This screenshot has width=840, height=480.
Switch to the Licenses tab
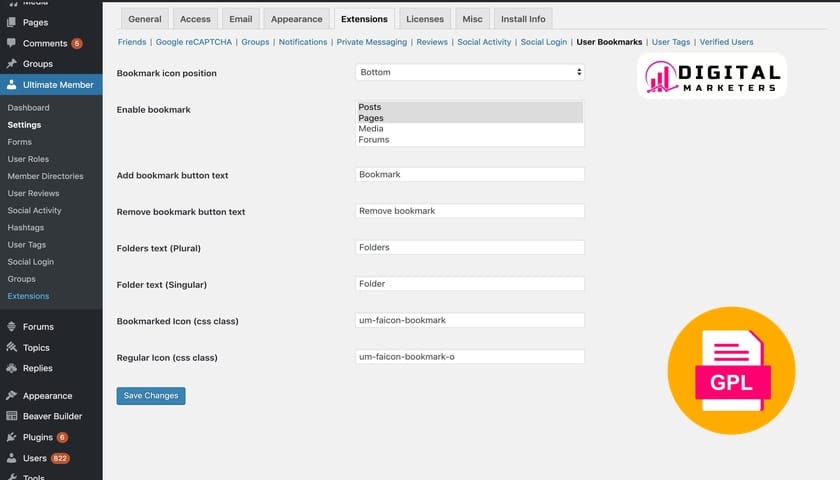point(424,19)
